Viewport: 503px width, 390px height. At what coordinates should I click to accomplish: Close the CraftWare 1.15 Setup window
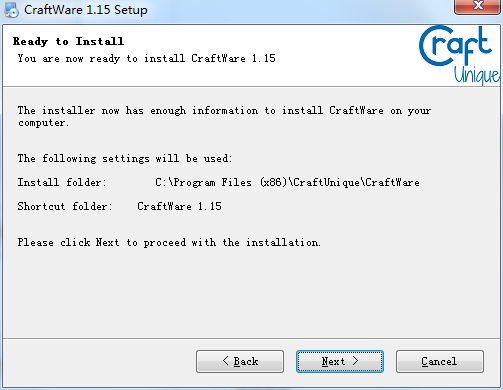pyautogui.click(x=478, y=6)
